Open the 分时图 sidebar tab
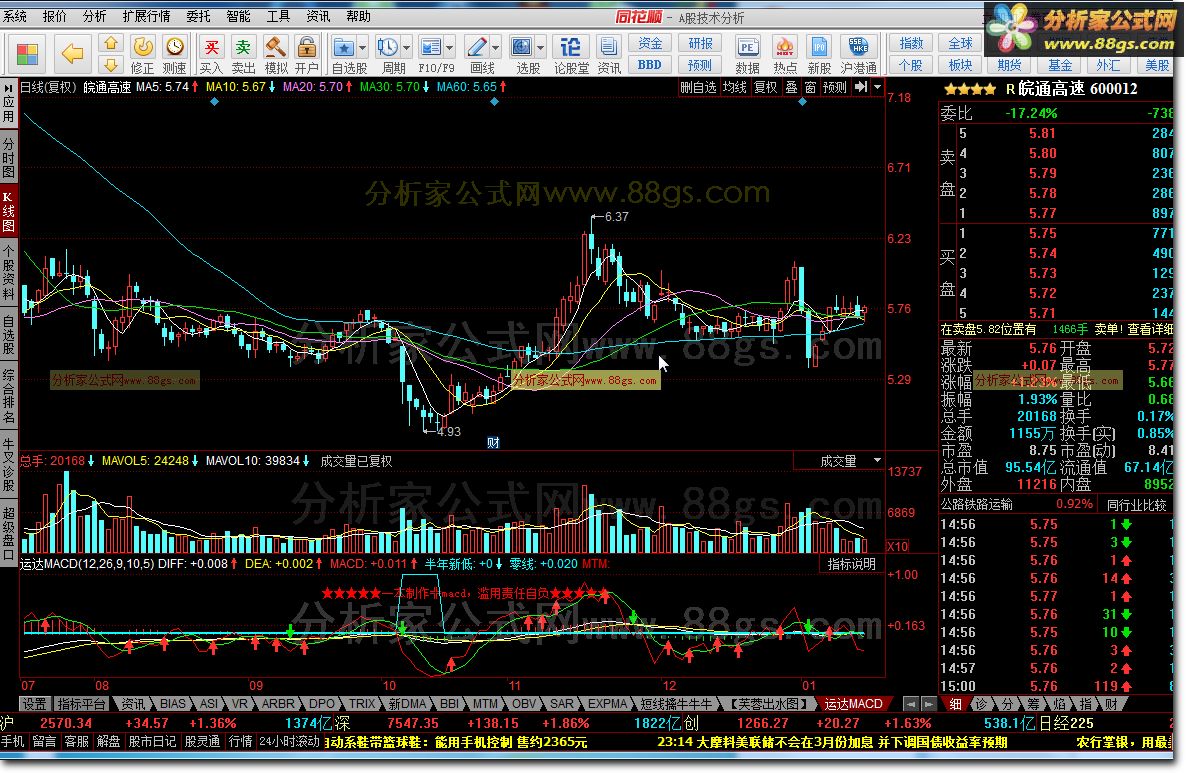This screenshot has height=773, width=1186. 8,157
